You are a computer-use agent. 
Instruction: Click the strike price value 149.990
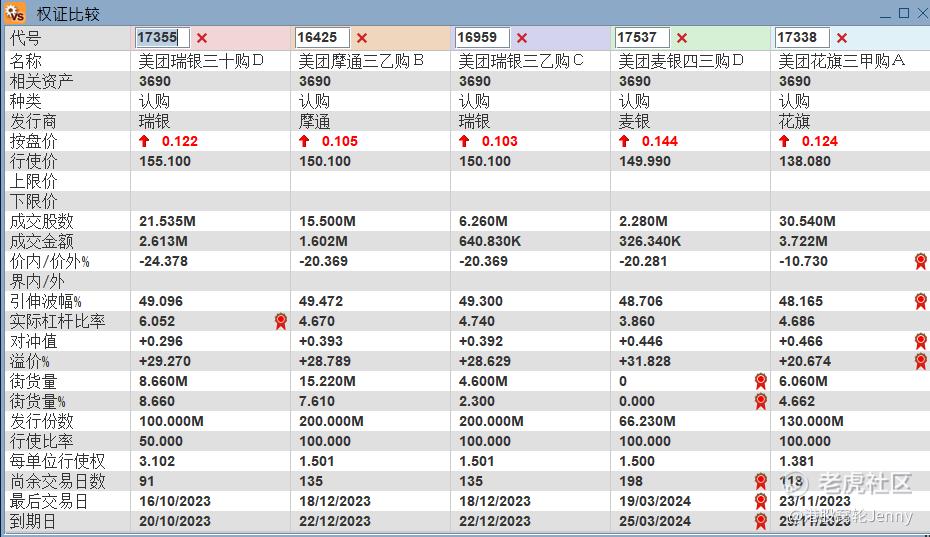coord(645,161)
